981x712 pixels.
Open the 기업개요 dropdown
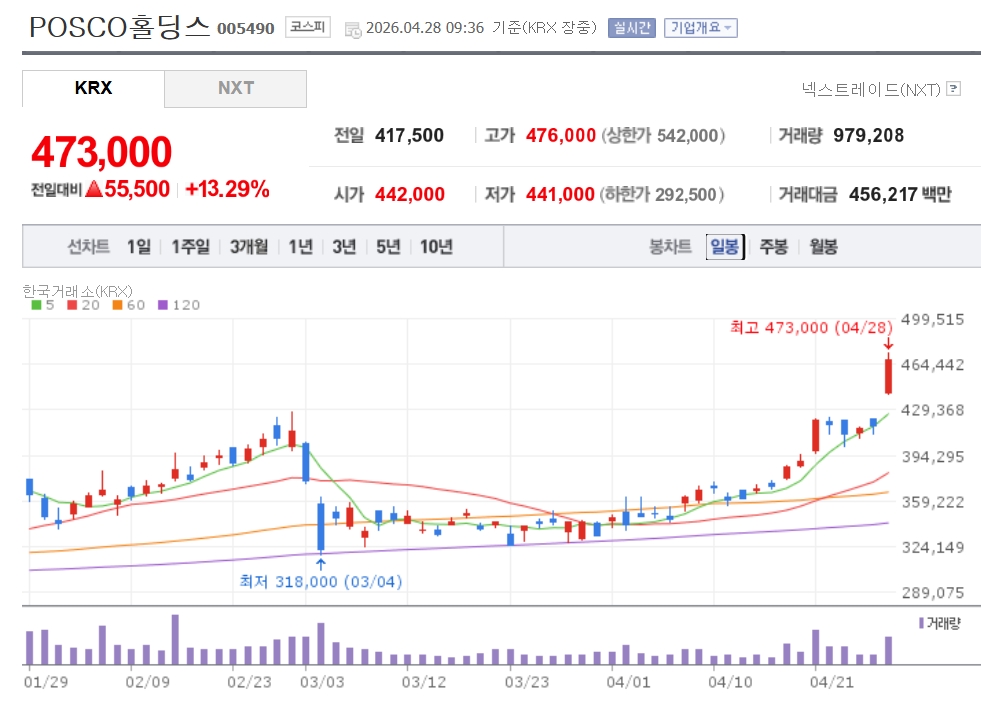[x=701, y=28]
